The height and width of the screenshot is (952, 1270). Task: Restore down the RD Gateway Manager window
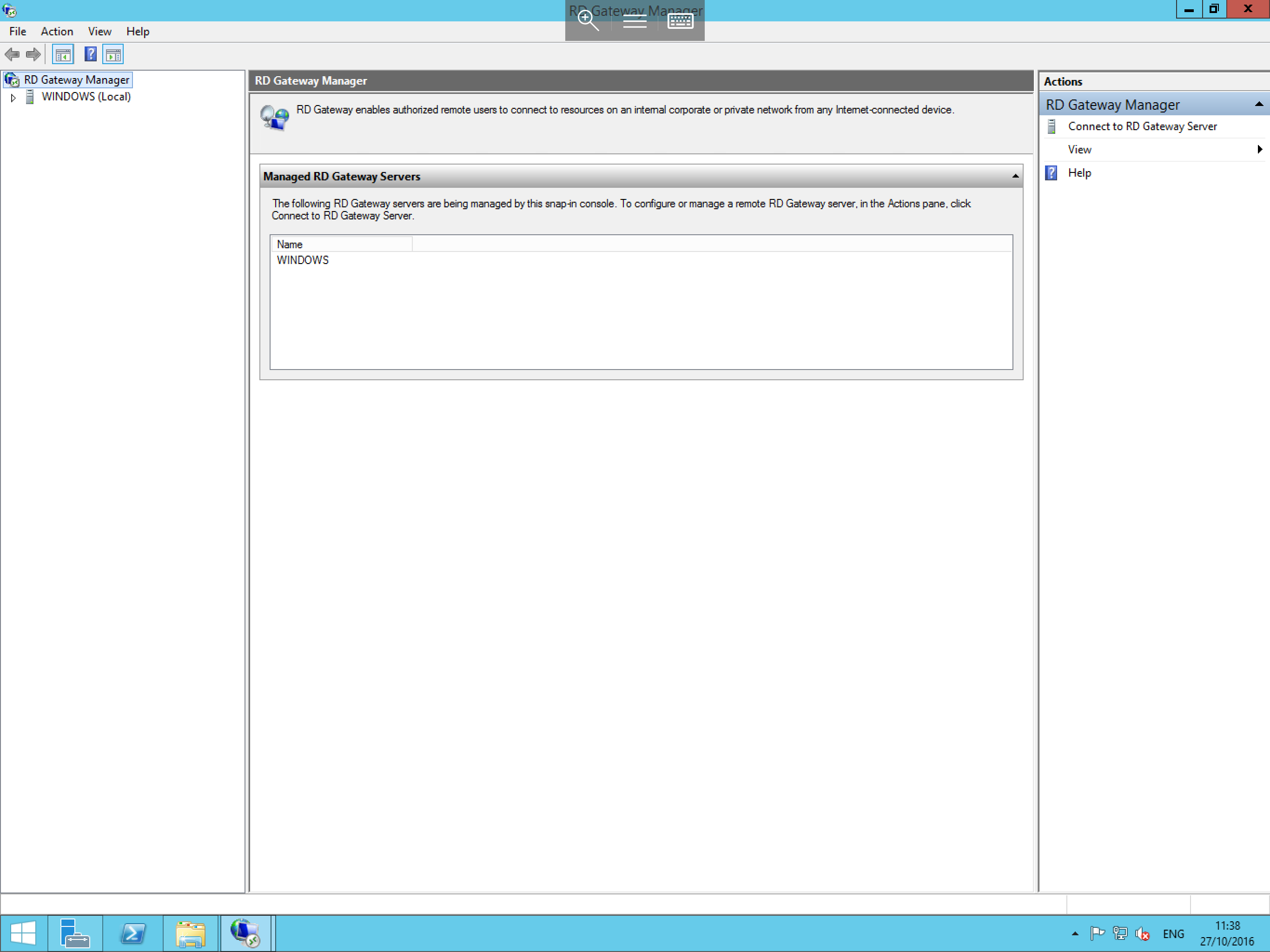point(1214,9)
